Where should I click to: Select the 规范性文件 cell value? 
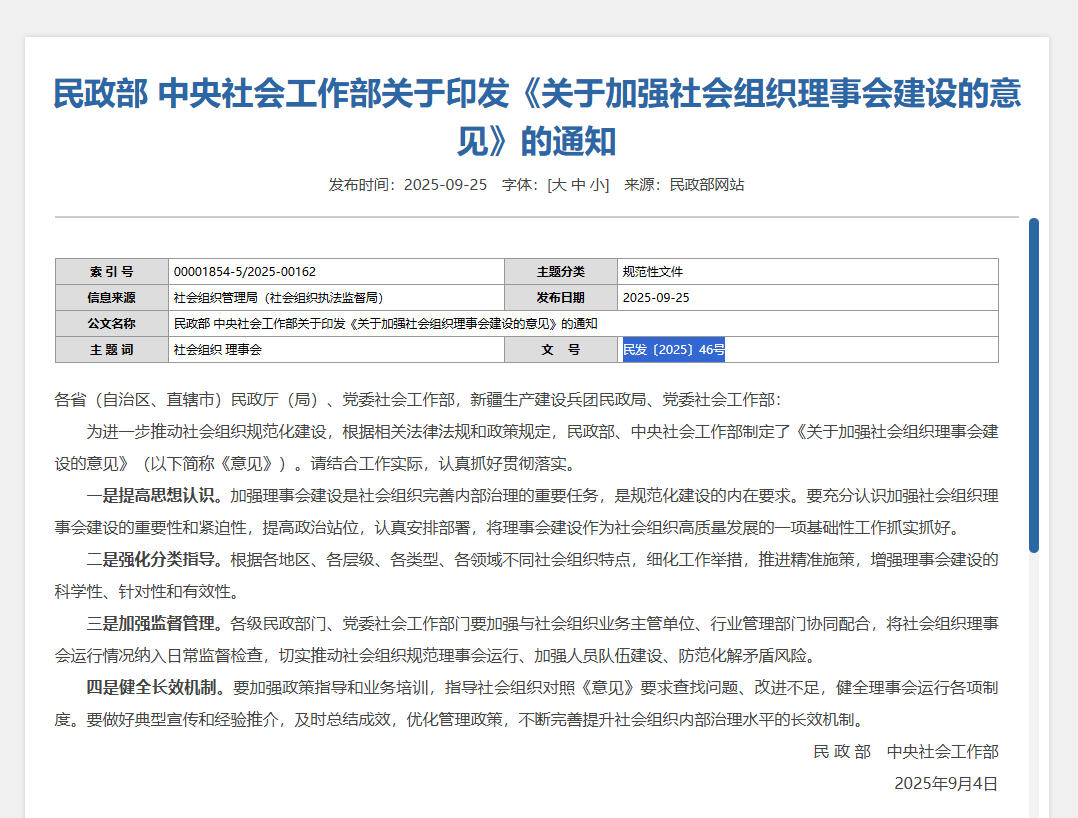click(653, 272)
